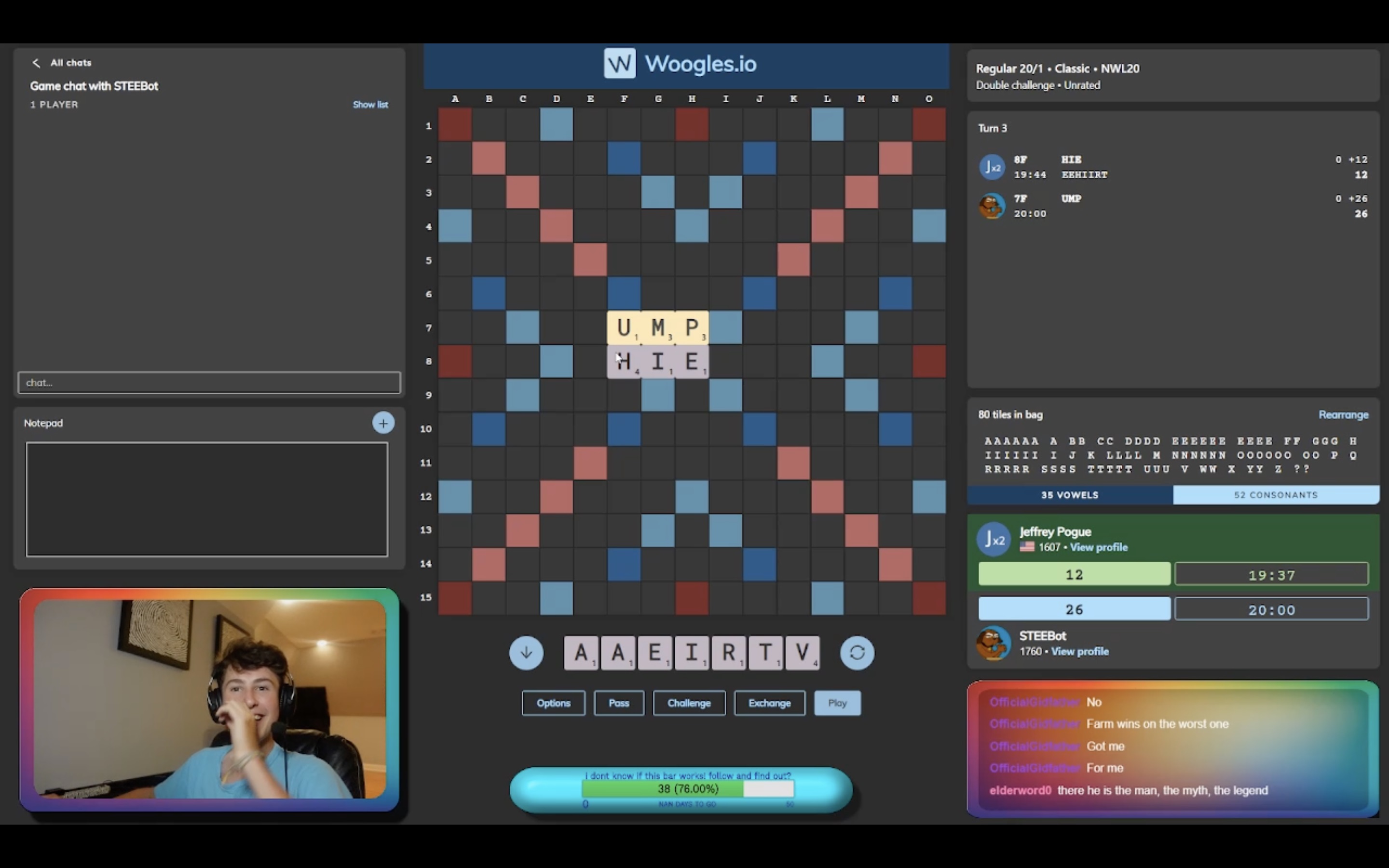Select the E tile in the rack
Viewport: 1389px width, 868px height.
pos(654,653)
